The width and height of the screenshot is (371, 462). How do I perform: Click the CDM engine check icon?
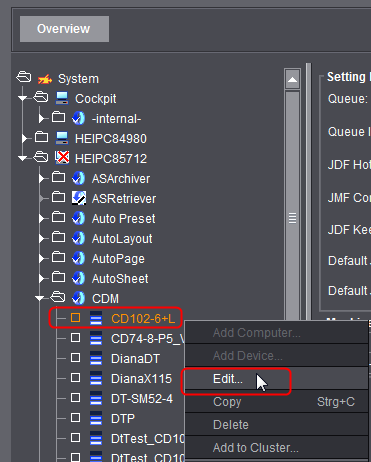[x=79, y=298]
